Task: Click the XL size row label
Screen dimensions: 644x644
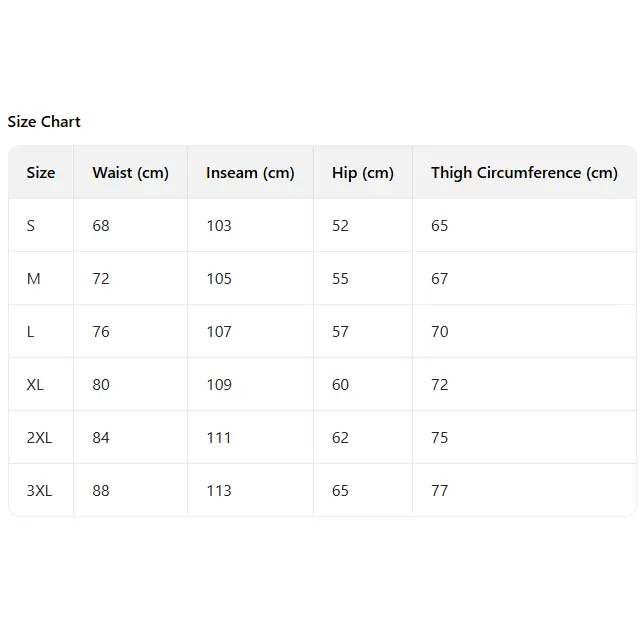Action: (x=36, y=385)
